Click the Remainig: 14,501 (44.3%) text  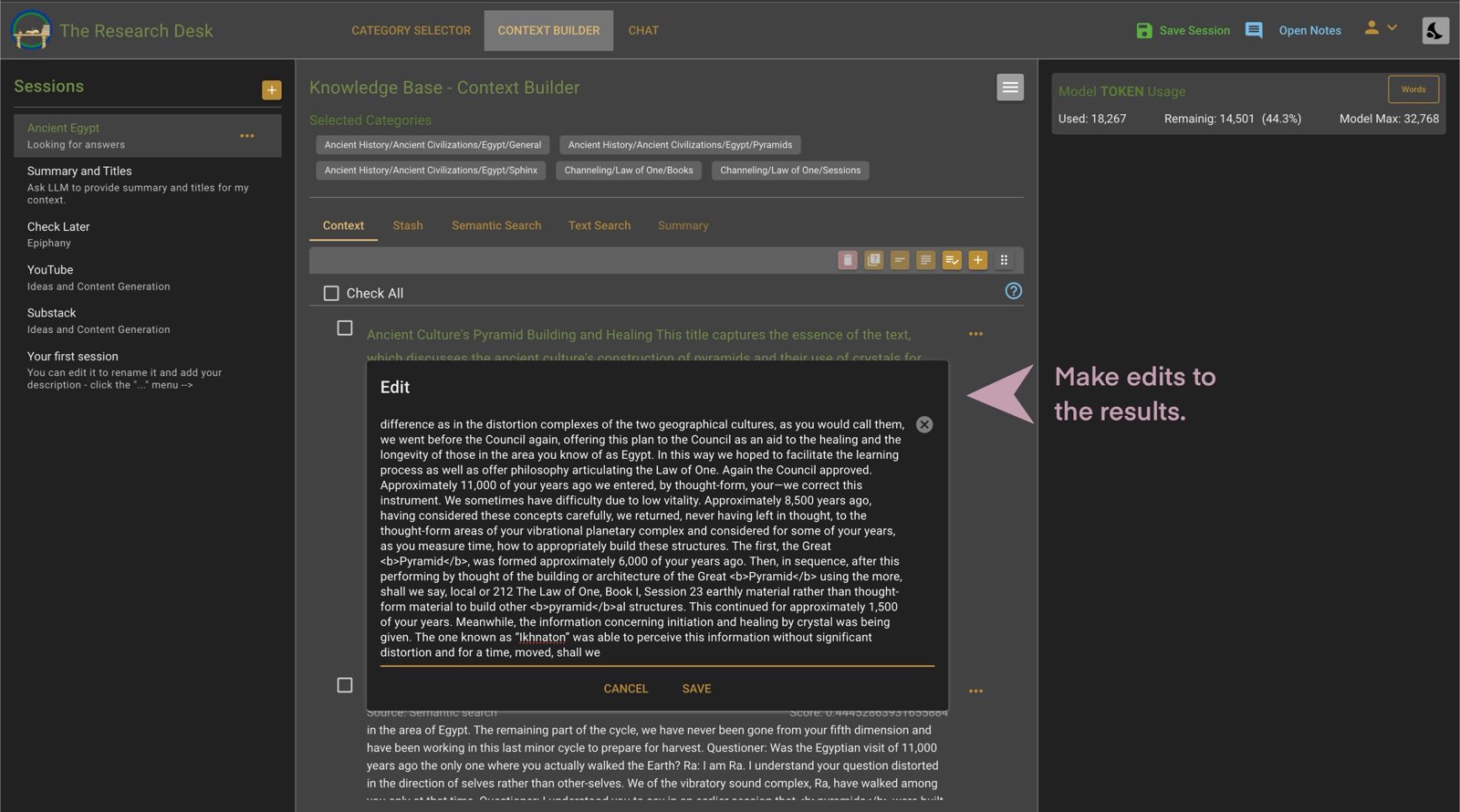pyautogui.click(x=1233, y=119)
